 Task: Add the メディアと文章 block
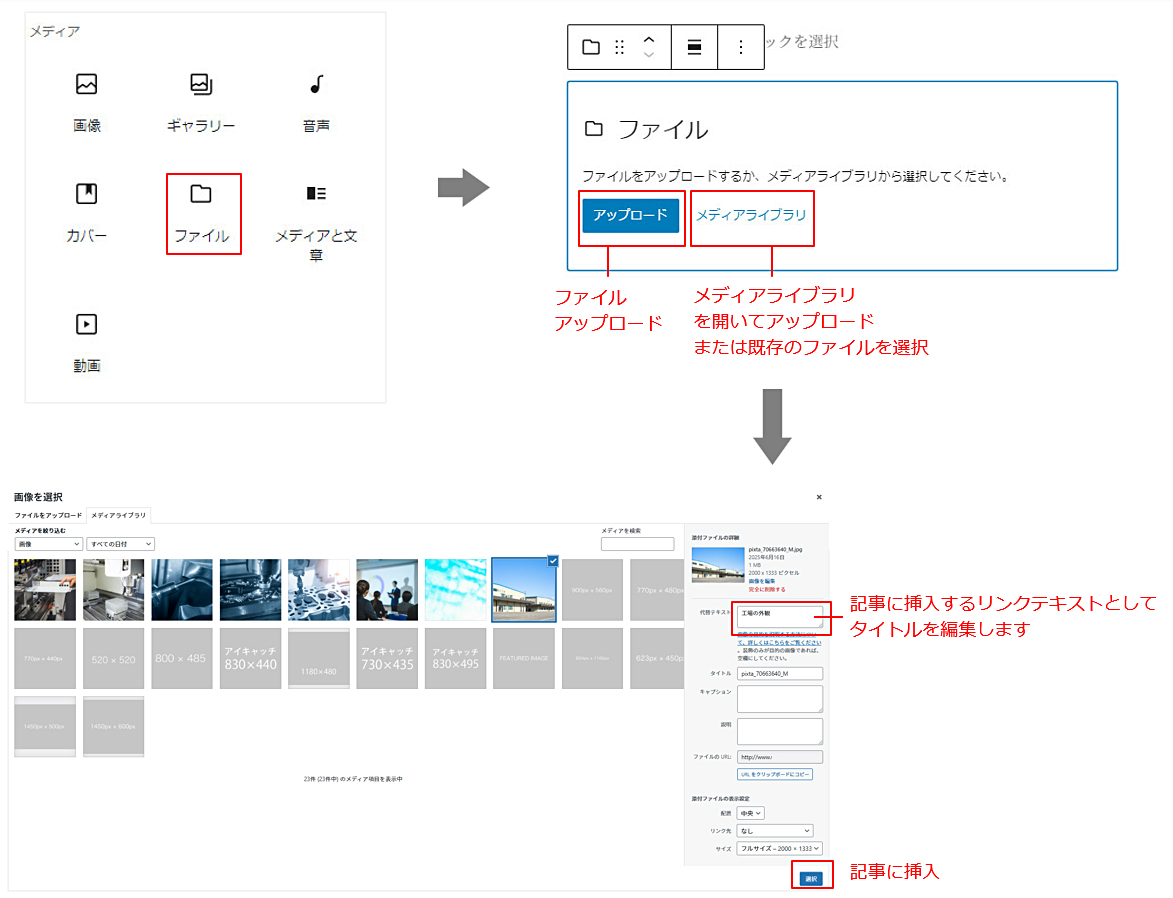tap(316, 222)
